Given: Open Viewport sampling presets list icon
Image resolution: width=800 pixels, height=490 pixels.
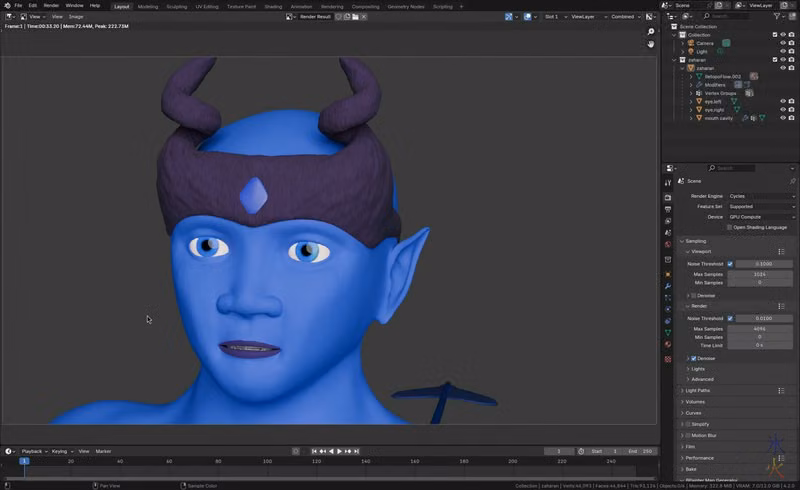Looking at the screenshot, I should pos(781,252).
